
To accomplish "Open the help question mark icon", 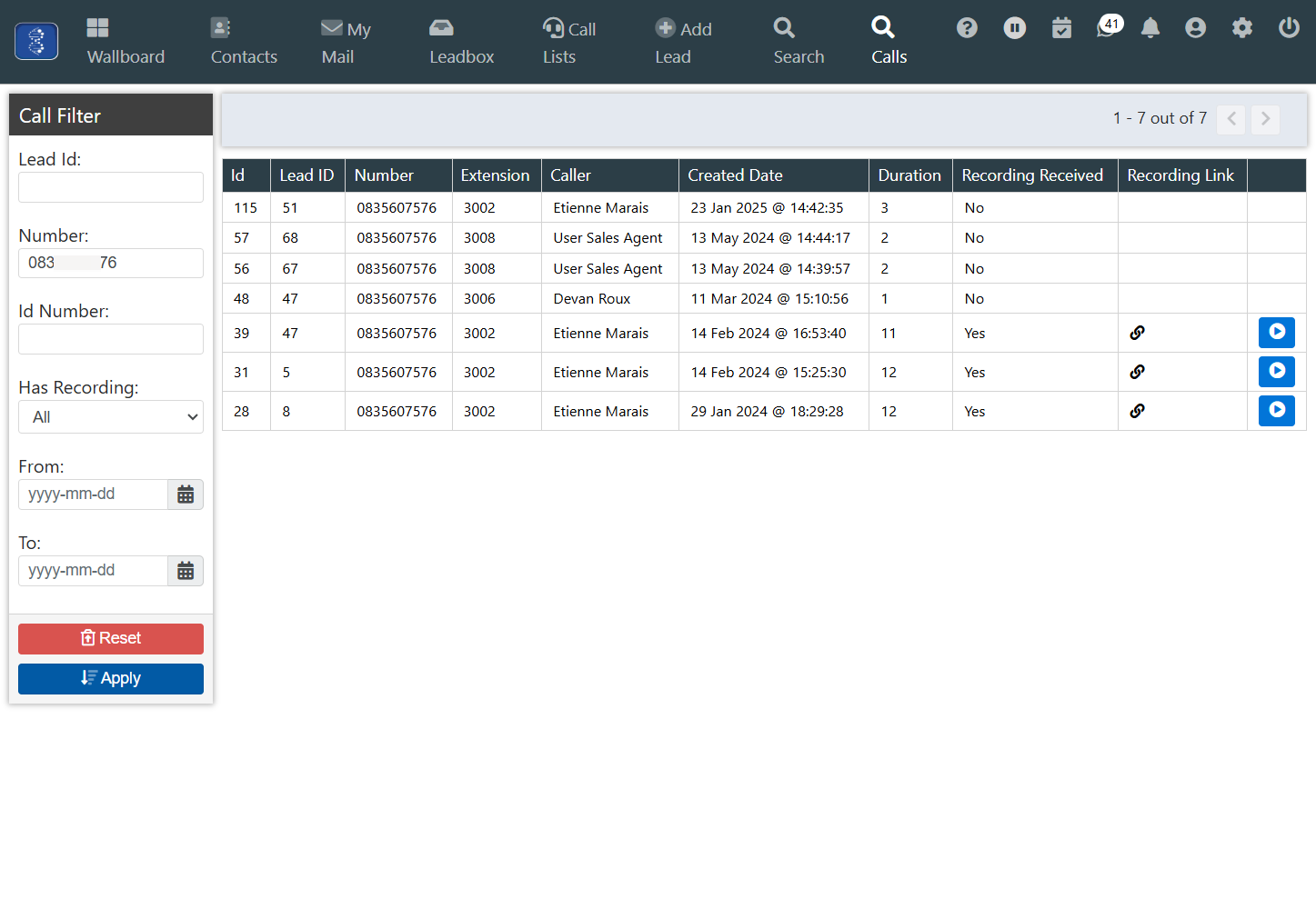I will [x=967, y=28].
